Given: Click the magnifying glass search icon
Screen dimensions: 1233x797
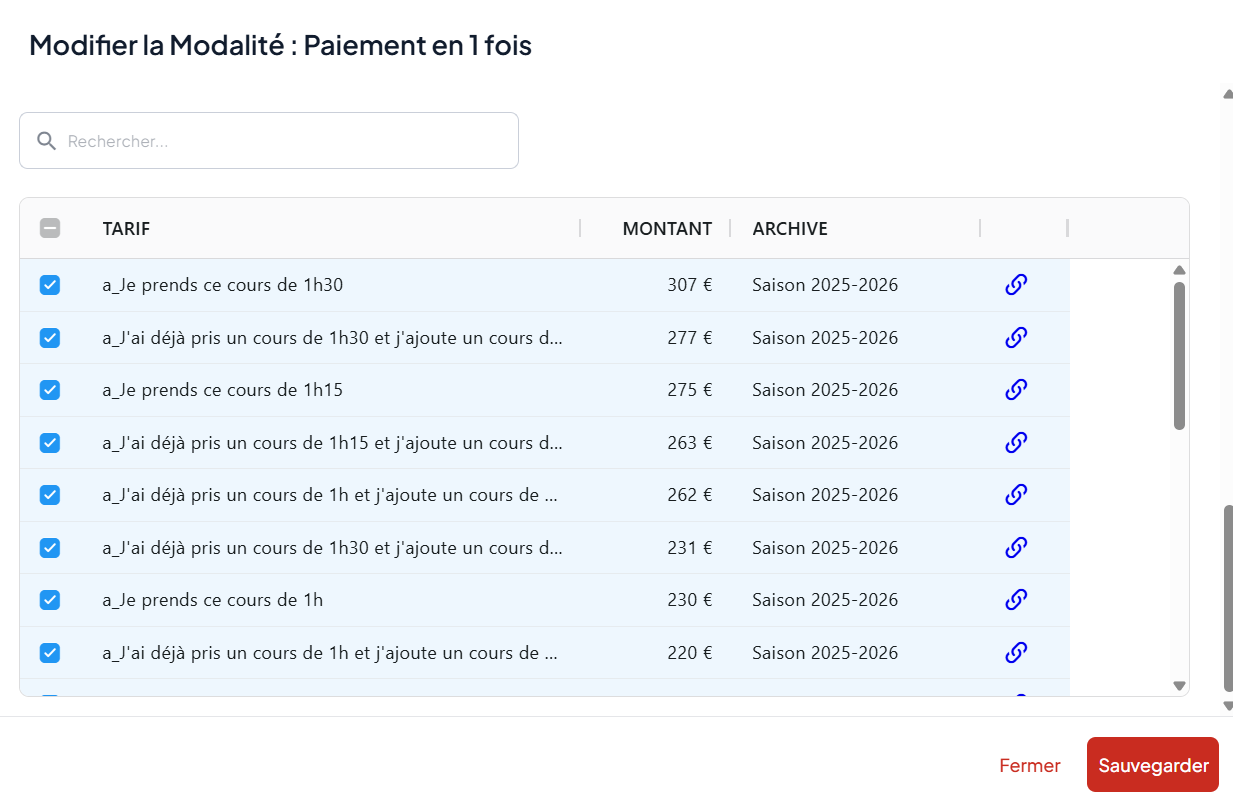Looking at the screenshot, I should pos(46,141).
